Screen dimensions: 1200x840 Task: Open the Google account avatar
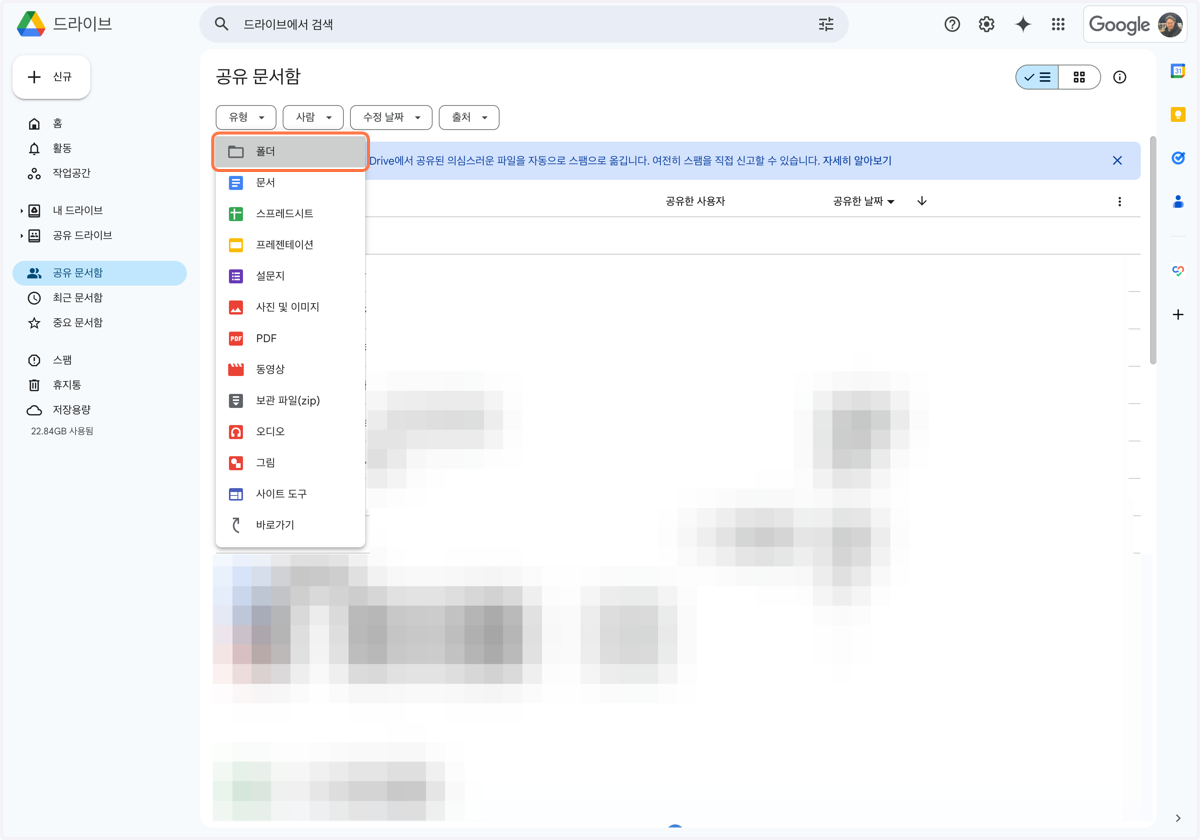click(1170, 24)
